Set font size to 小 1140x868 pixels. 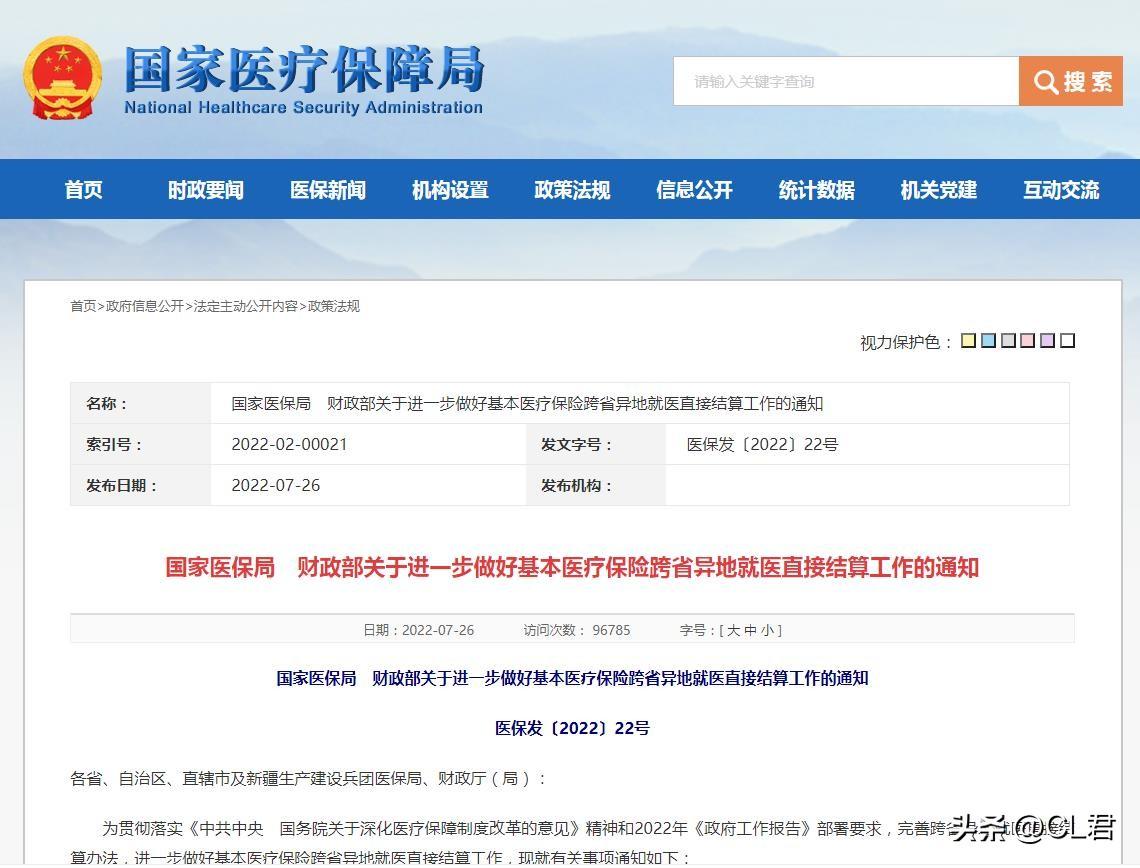(768, 630)
